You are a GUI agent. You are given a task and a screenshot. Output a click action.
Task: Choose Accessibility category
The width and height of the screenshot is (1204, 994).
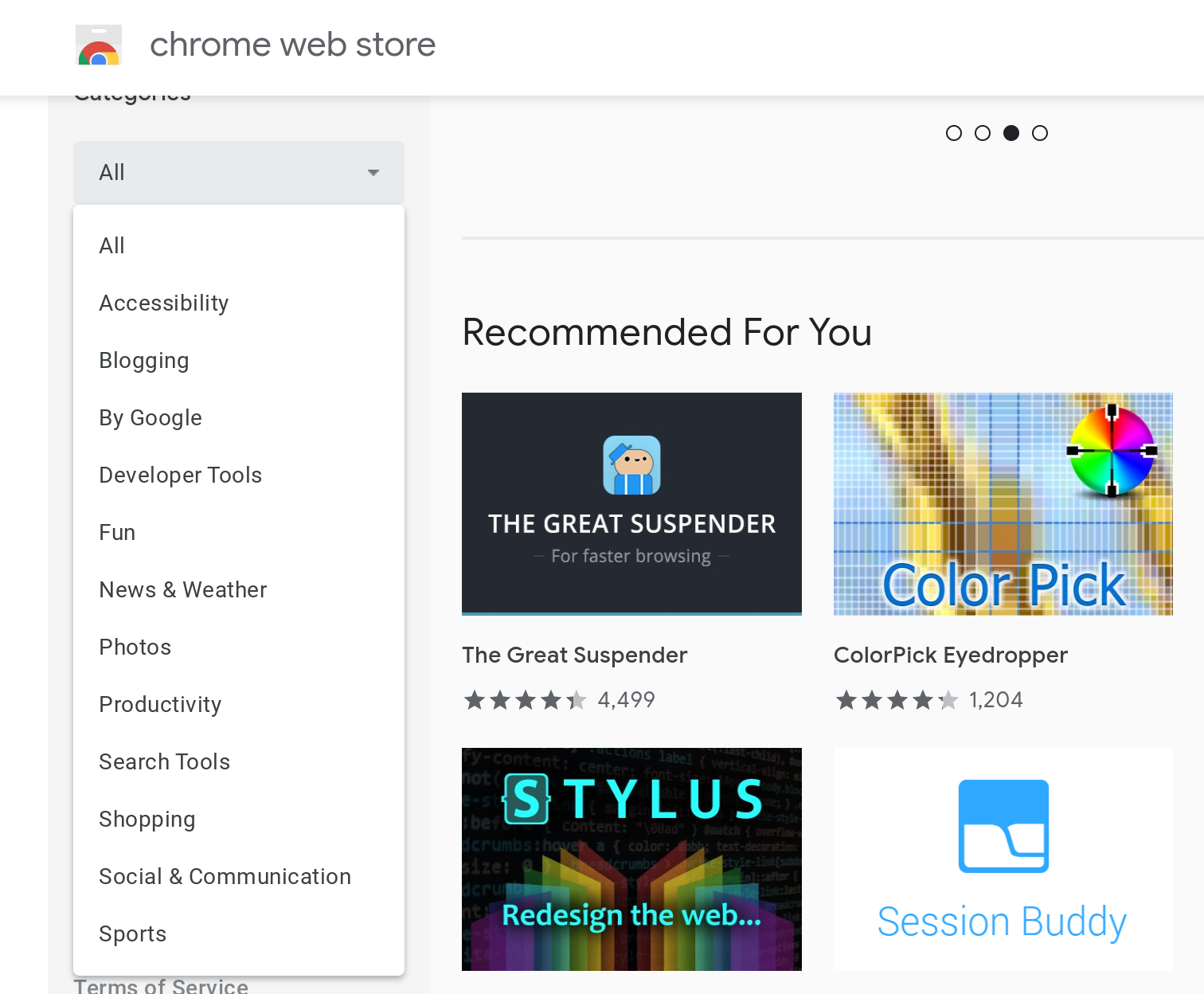pyautogui.click(x=239, y=303)
